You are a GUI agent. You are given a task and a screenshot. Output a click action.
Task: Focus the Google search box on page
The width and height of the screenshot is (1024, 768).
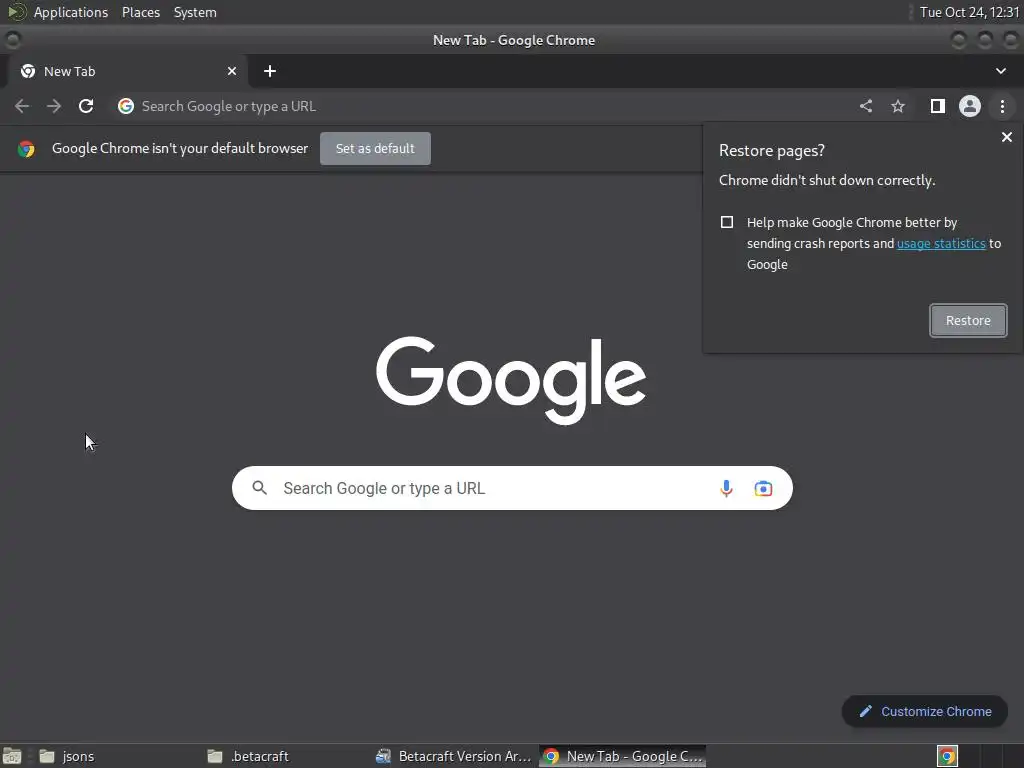tap(512, 488)
